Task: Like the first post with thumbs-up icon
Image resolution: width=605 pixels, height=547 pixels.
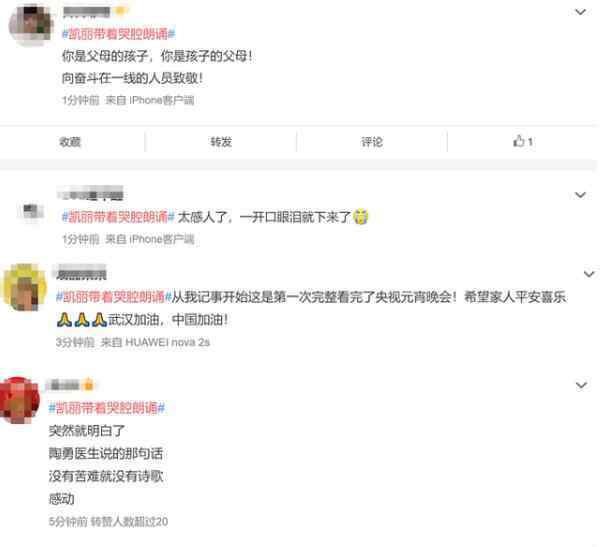Action: [522, 142]
